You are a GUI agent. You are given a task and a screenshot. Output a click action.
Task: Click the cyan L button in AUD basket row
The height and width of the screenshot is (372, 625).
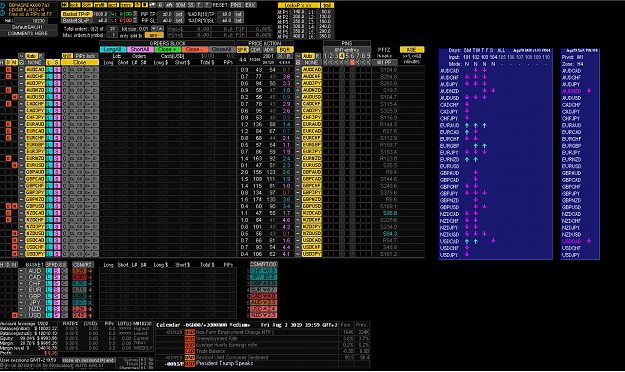pos(49,271)
